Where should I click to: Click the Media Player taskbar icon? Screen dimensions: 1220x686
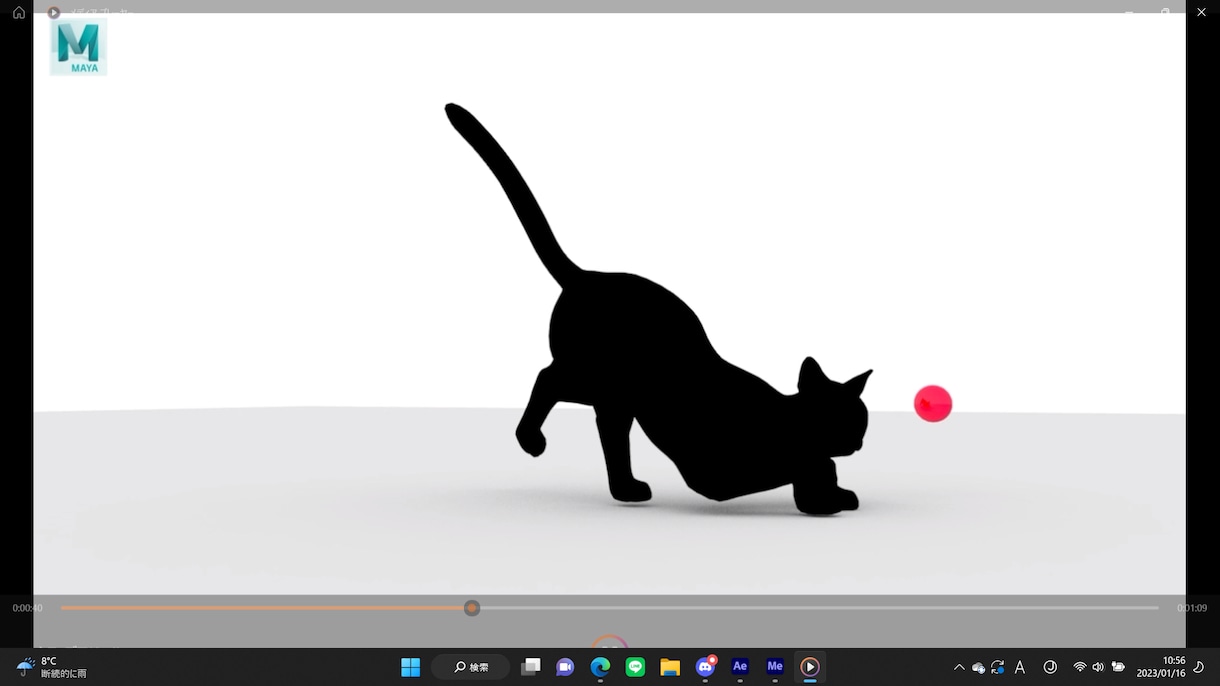[810, 667]
